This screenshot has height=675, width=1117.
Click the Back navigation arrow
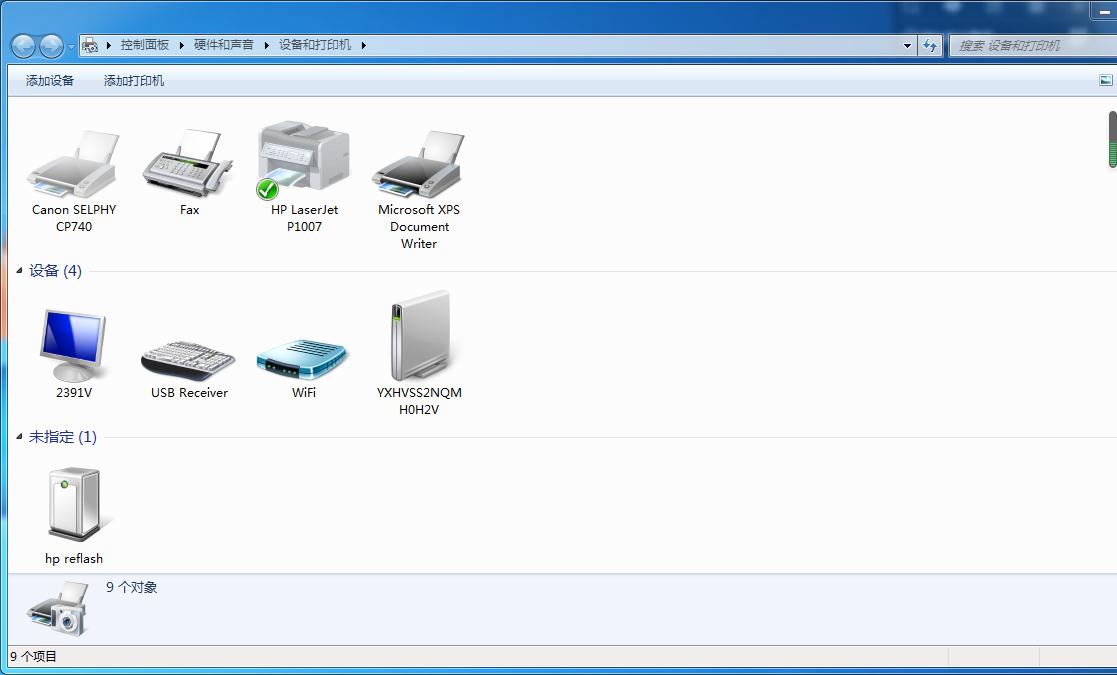click(23, 46)
